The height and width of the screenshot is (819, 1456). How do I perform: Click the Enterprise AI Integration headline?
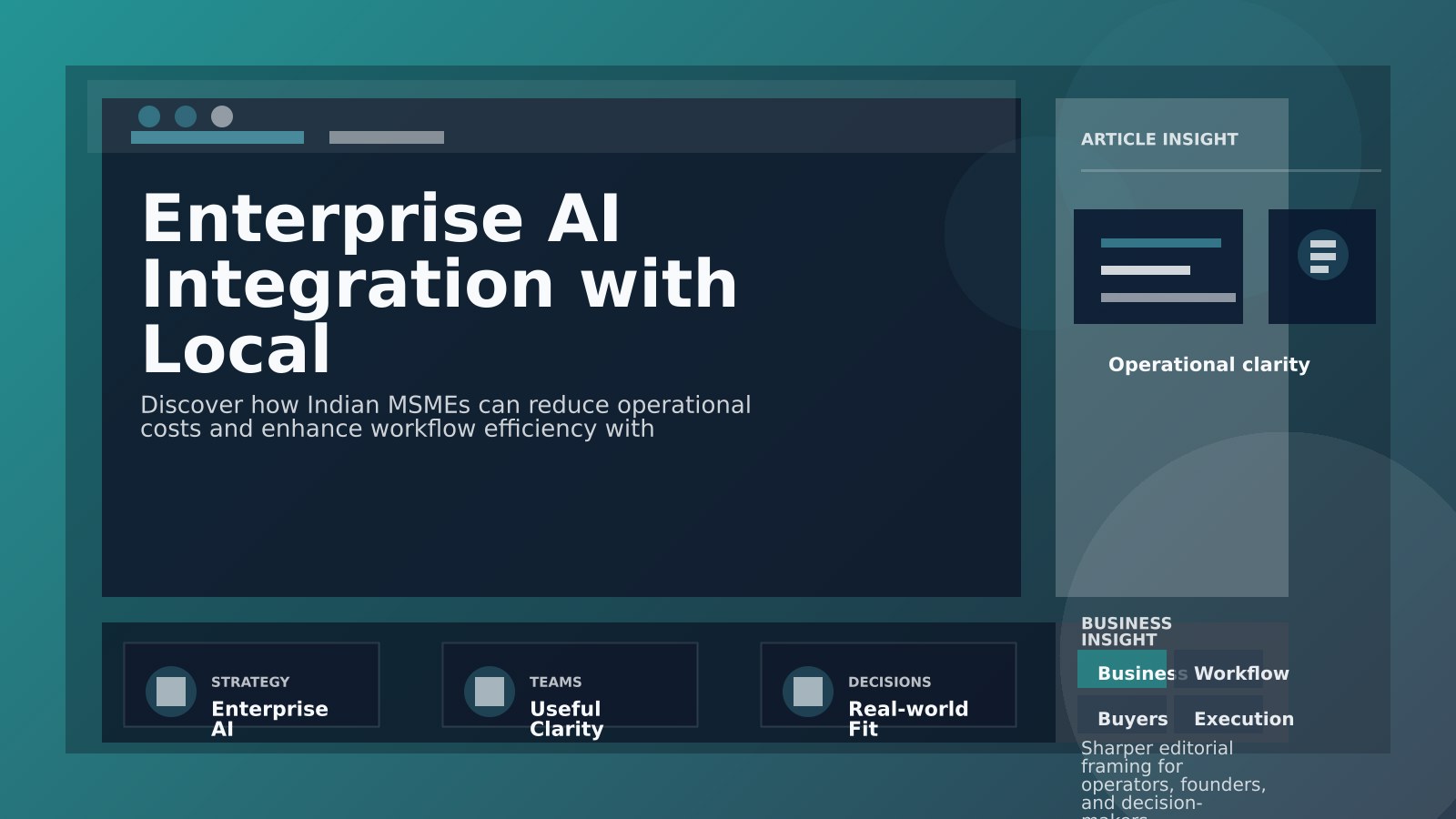pyautogui.click(x=440, y=284)
